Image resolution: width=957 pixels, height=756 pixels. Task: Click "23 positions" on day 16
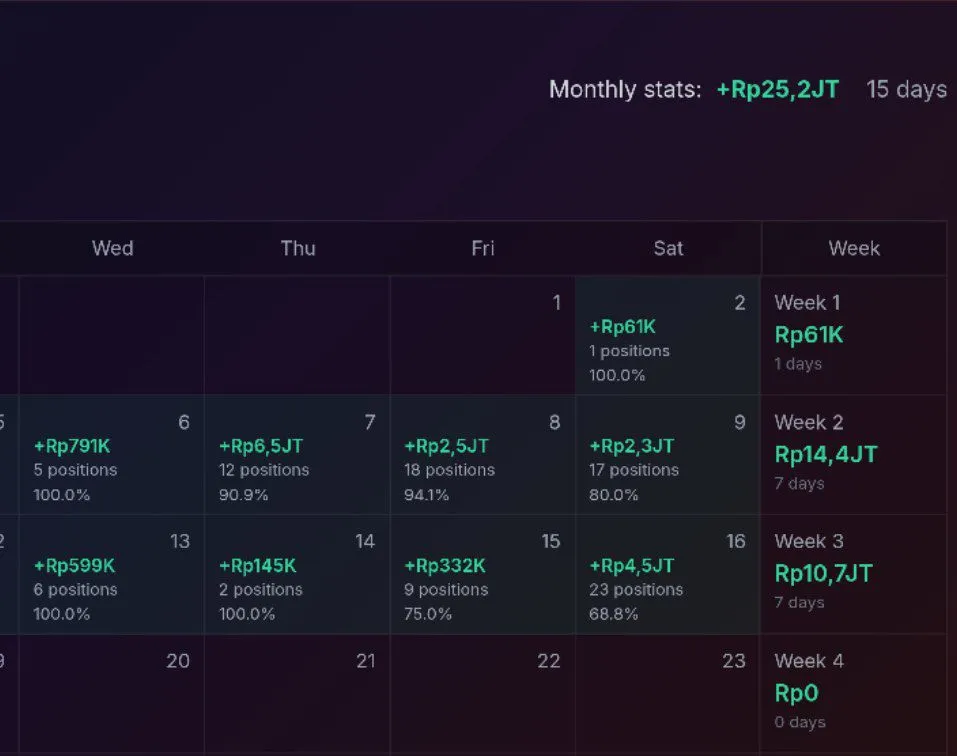click(x=636, y=589)
